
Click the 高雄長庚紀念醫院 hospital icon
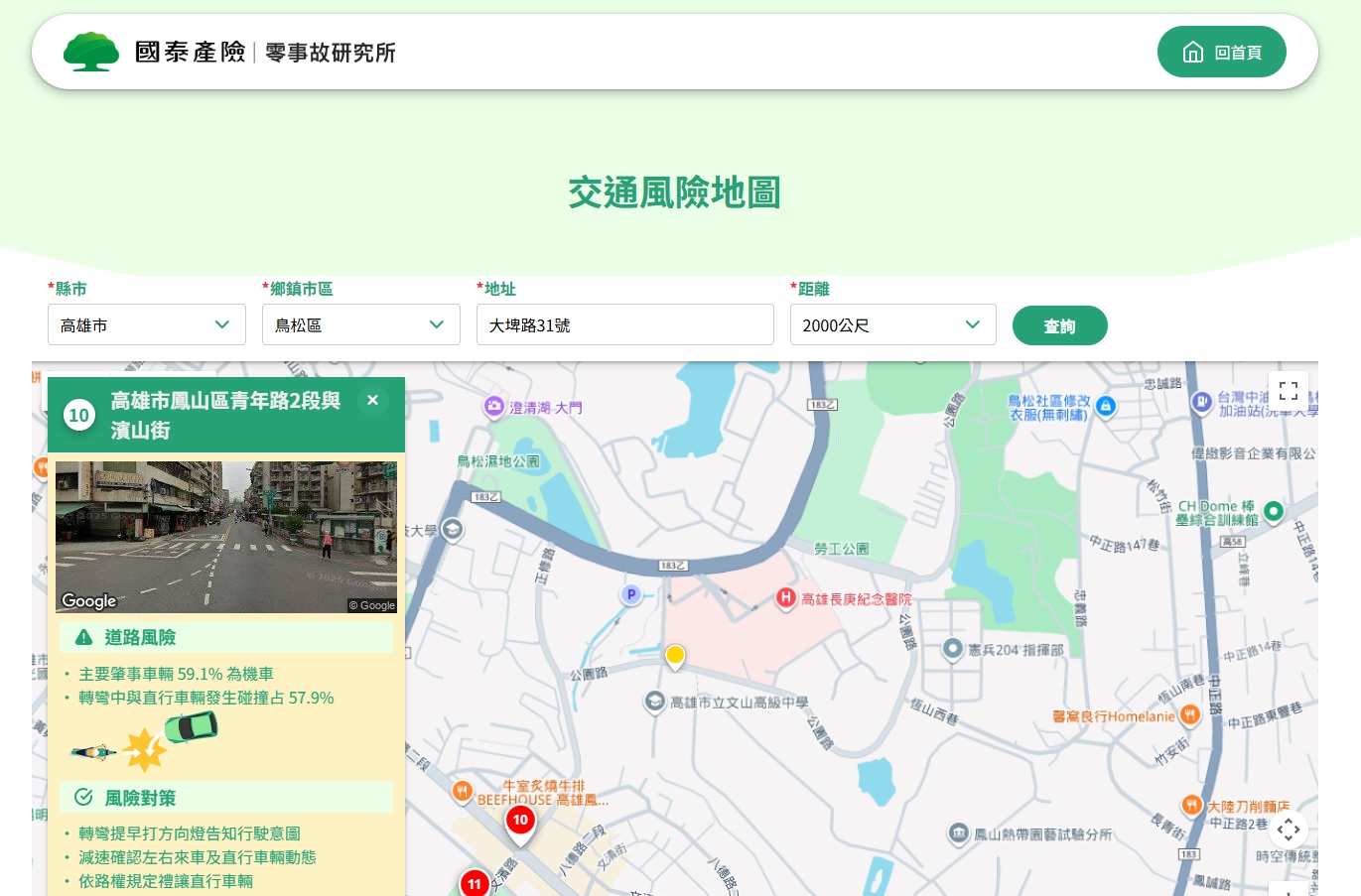tap(785, 597)
